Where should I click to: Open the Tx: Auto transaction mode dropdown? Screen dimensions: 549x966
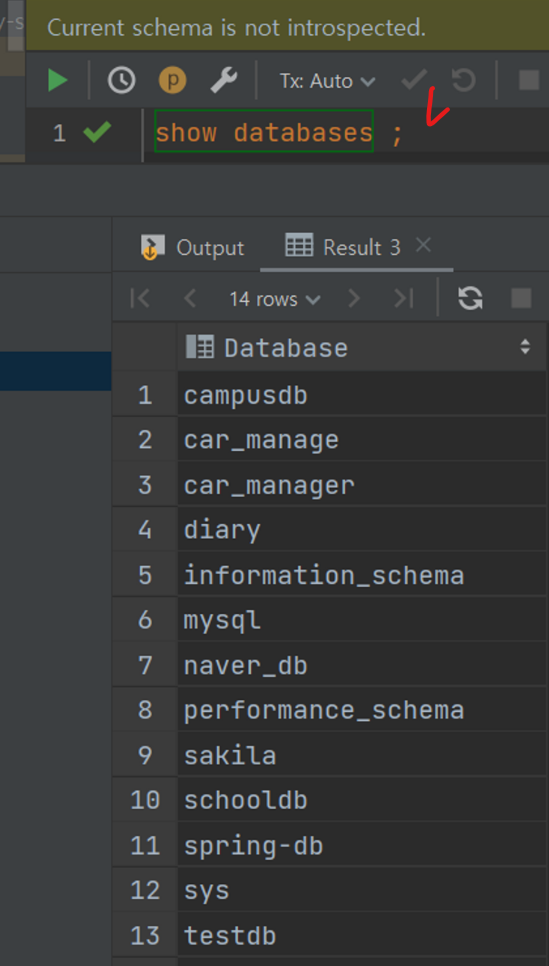(327, 81)
